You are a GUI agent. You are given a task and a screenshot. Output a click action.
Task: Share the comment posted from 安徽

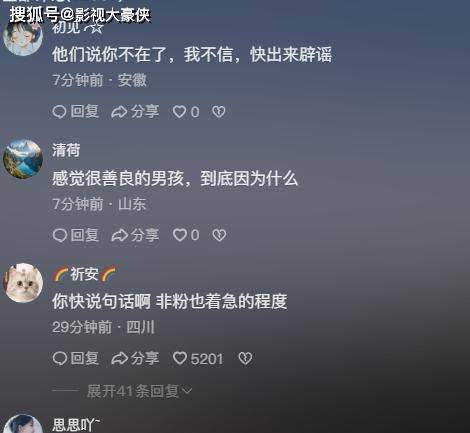click(135, 112)
